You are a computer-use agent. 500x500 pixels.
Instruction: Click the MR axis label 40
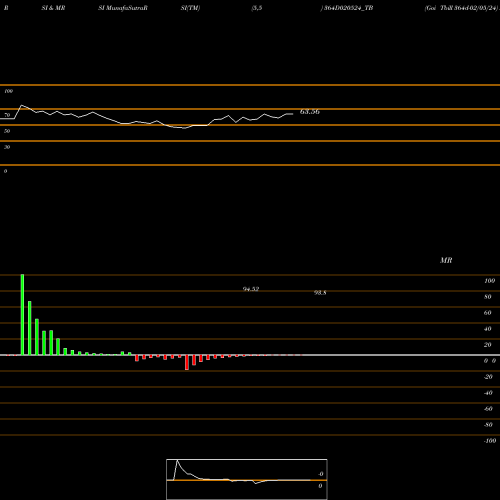coord(488,329)
